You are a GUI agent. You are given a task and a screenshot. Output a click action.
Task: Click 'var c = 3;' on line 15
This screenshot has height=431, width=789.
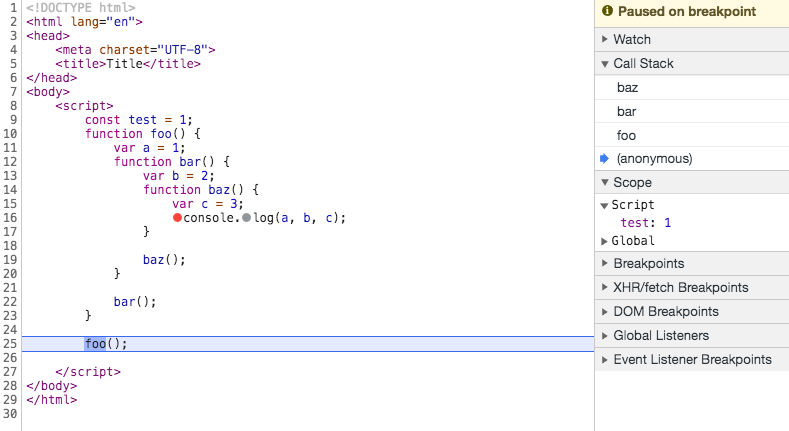(208, 204)
